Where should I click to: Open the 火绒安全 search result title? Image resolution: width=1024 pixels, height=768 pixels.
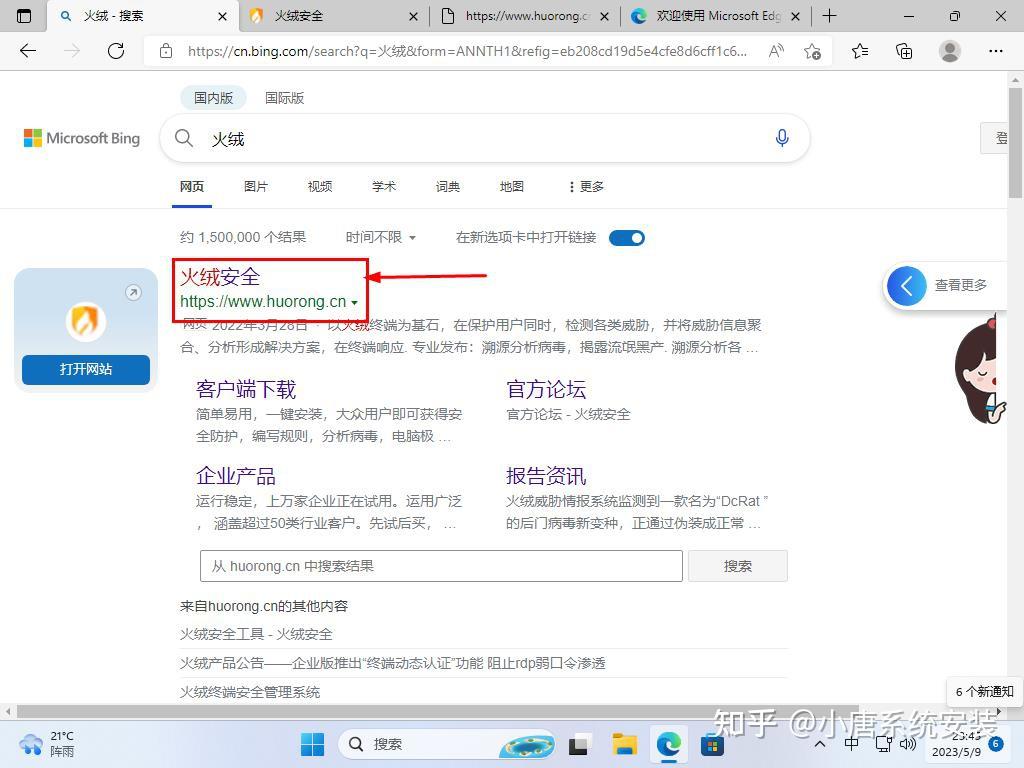tap(220, 277)
